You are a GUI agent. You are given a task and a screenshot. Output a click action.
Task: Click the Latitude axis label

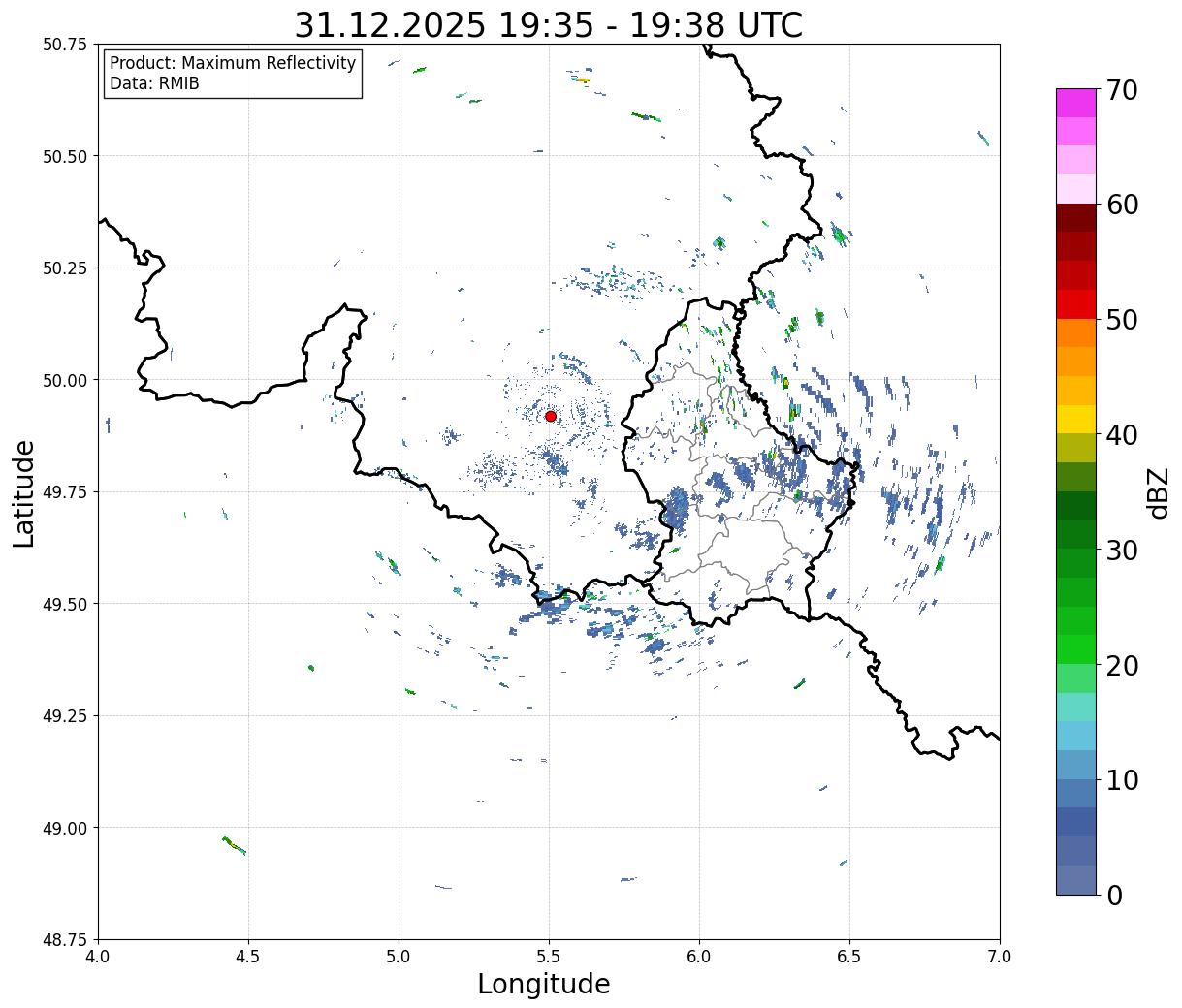coord(24,493)
